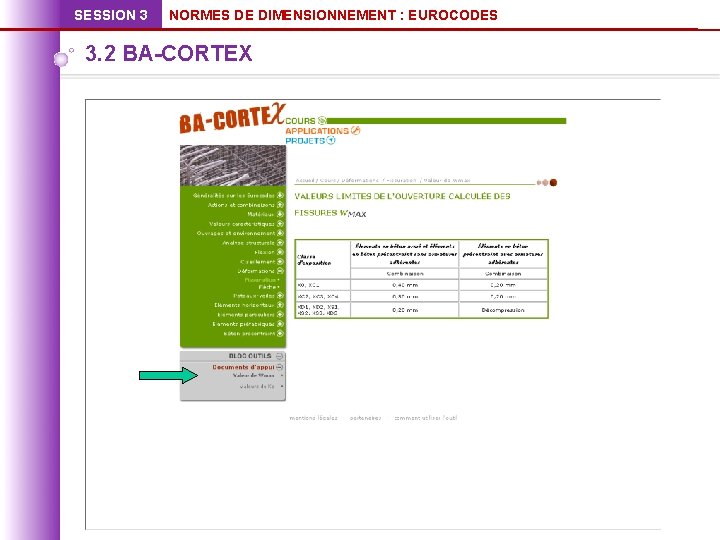Image resolution: width=720 pixels, height=540 pixels.
Task: Expand Béton précontraint arrow icon
Action: click(280, 333)
